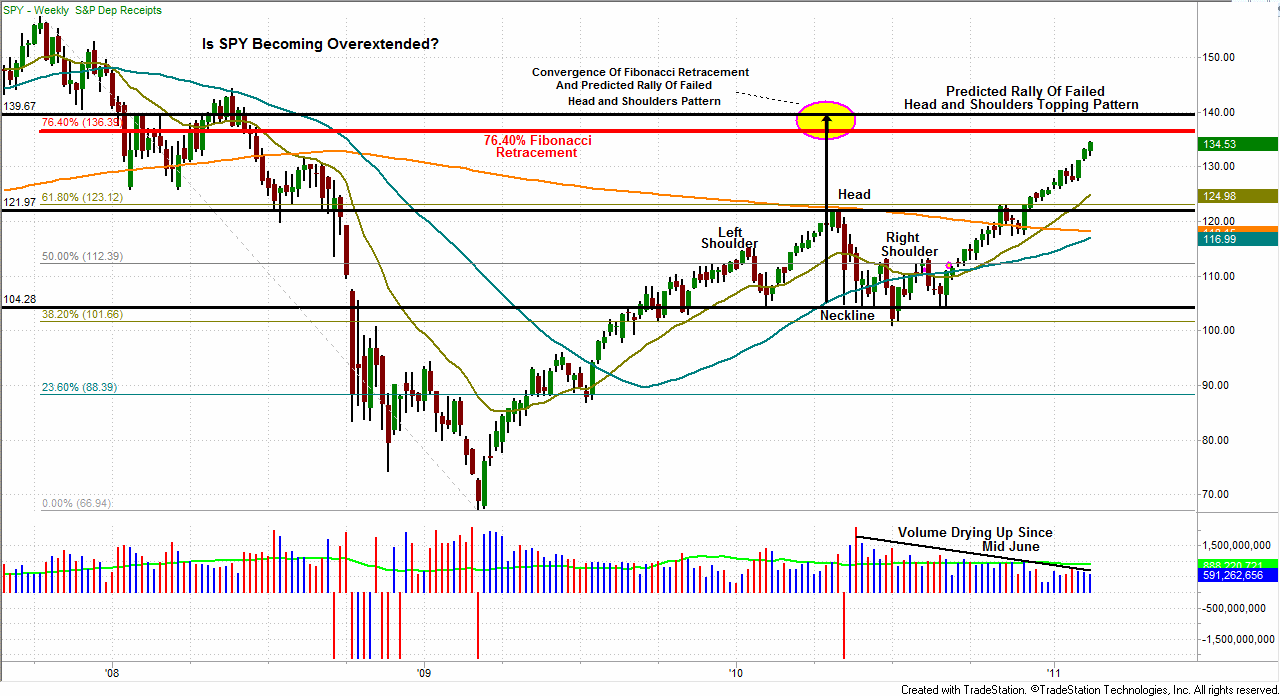Click the red "76.40% Fibonacci Retracement" label
The width and height of the screenshot is (1280, 696).
tap(537, 147)
